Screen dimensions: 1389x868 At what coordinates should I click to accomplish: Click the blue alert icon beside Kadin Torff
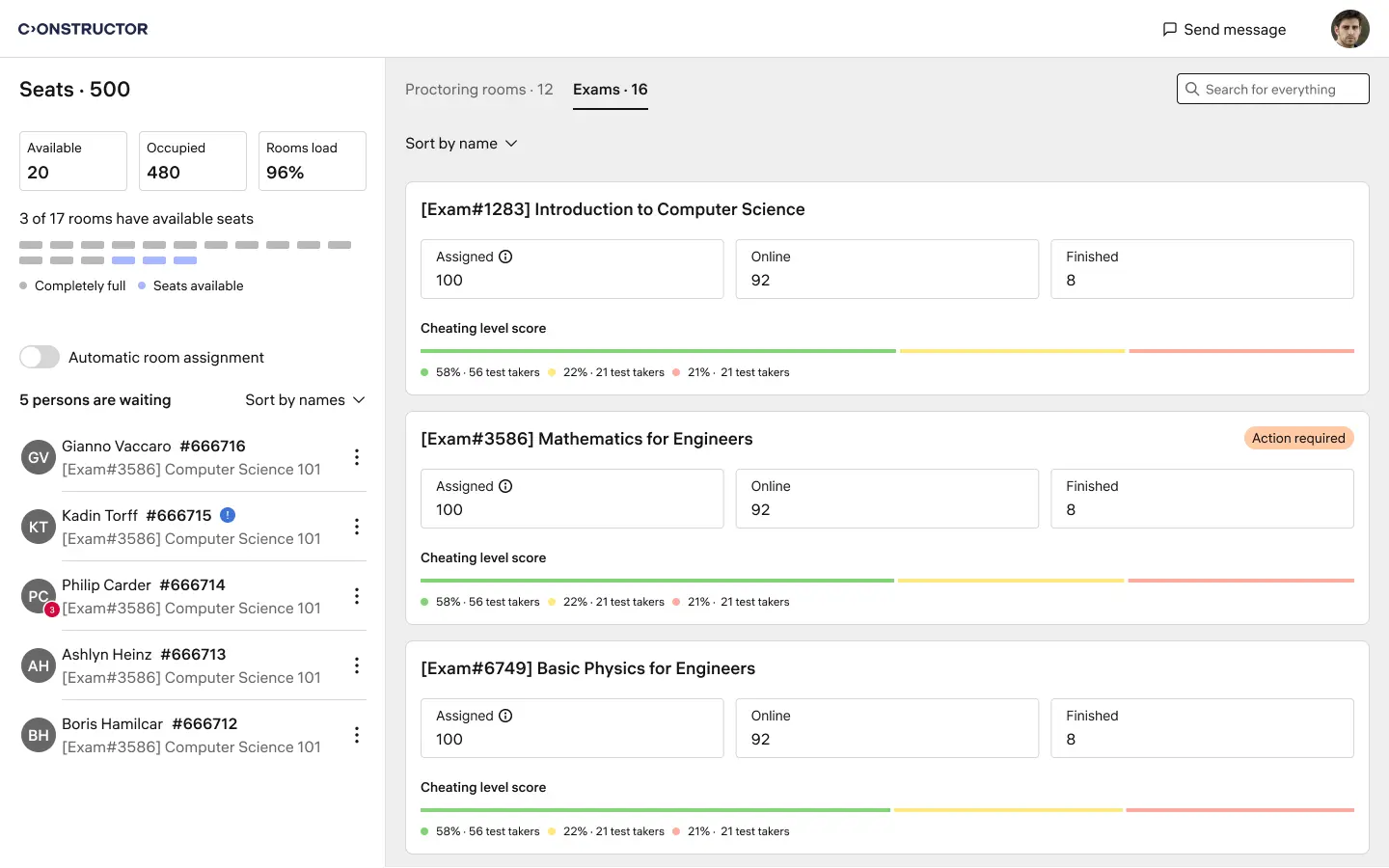tap(228, 515)
